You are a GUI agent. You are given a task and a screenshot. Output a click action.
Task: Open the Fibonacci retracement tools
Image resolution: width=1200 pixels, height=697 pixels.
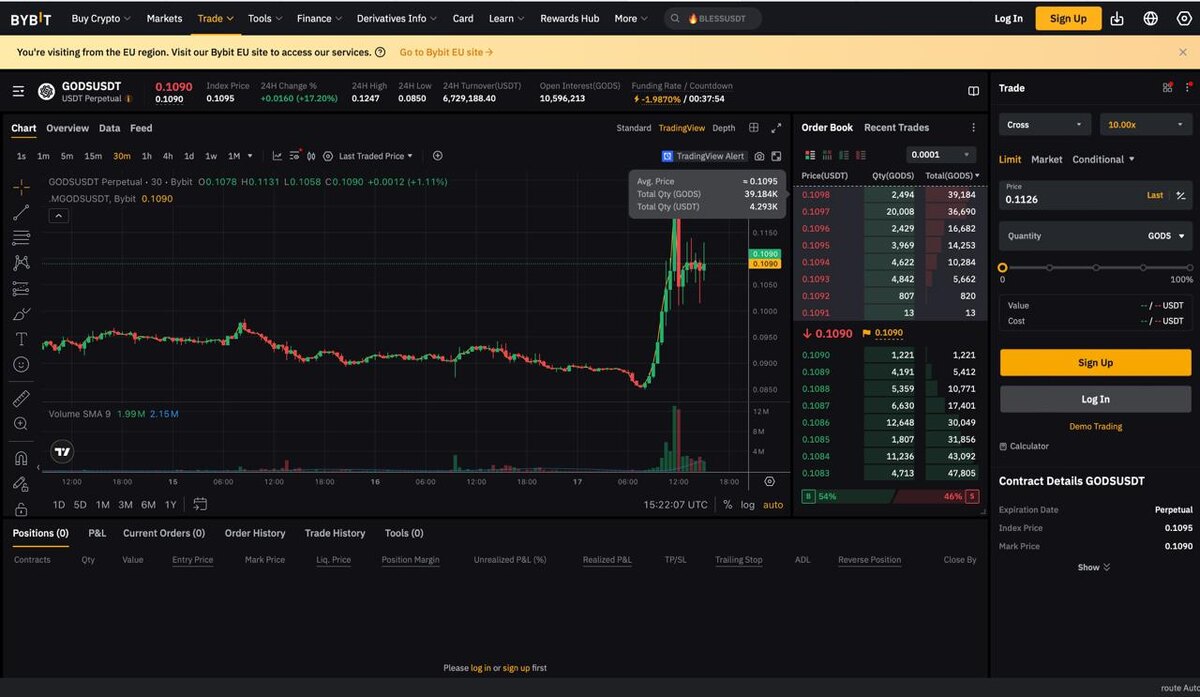coord(21,238)
